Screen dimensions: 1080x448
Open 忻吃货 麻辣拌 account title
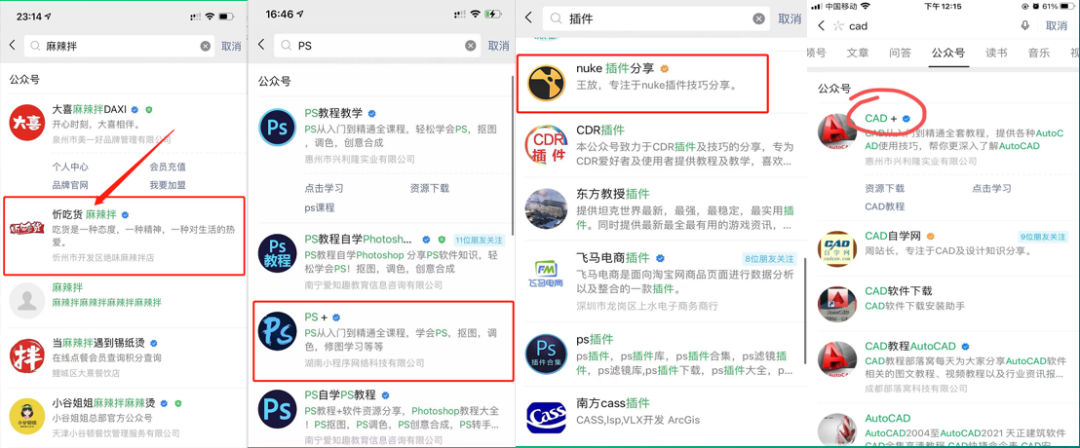(85, 214)
